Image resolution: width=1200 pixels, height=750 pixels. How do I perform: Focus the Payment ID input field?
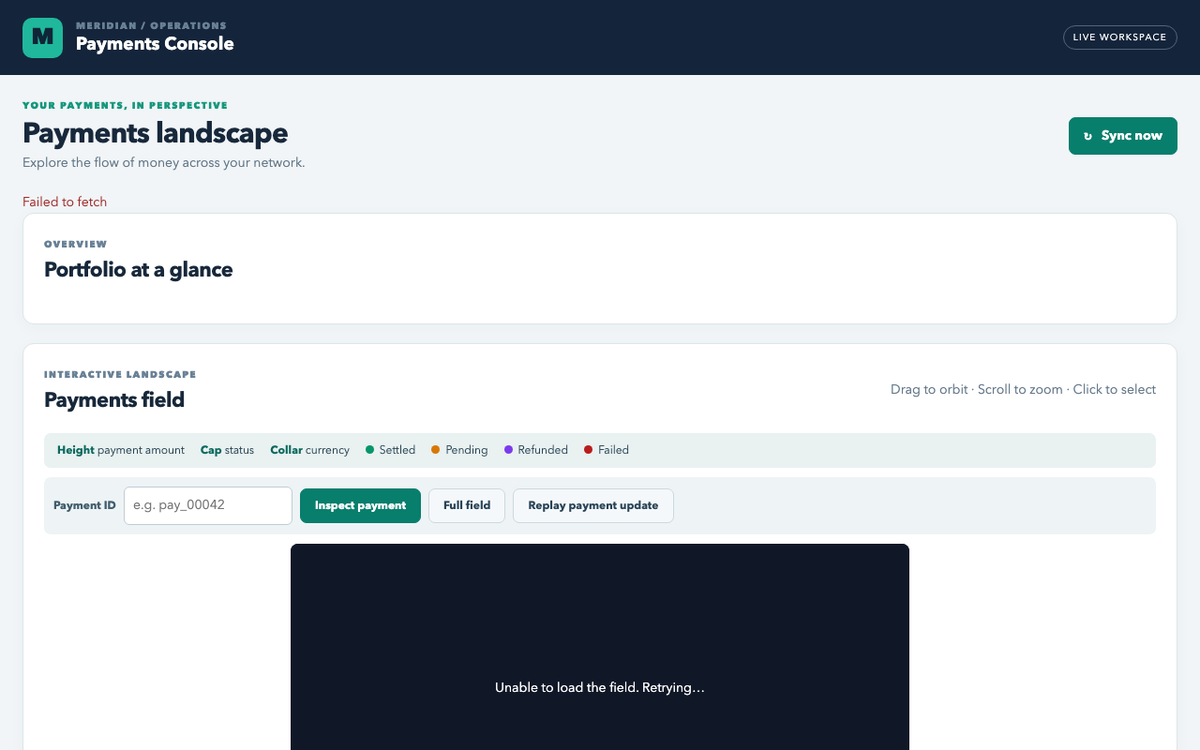(208, 506)
